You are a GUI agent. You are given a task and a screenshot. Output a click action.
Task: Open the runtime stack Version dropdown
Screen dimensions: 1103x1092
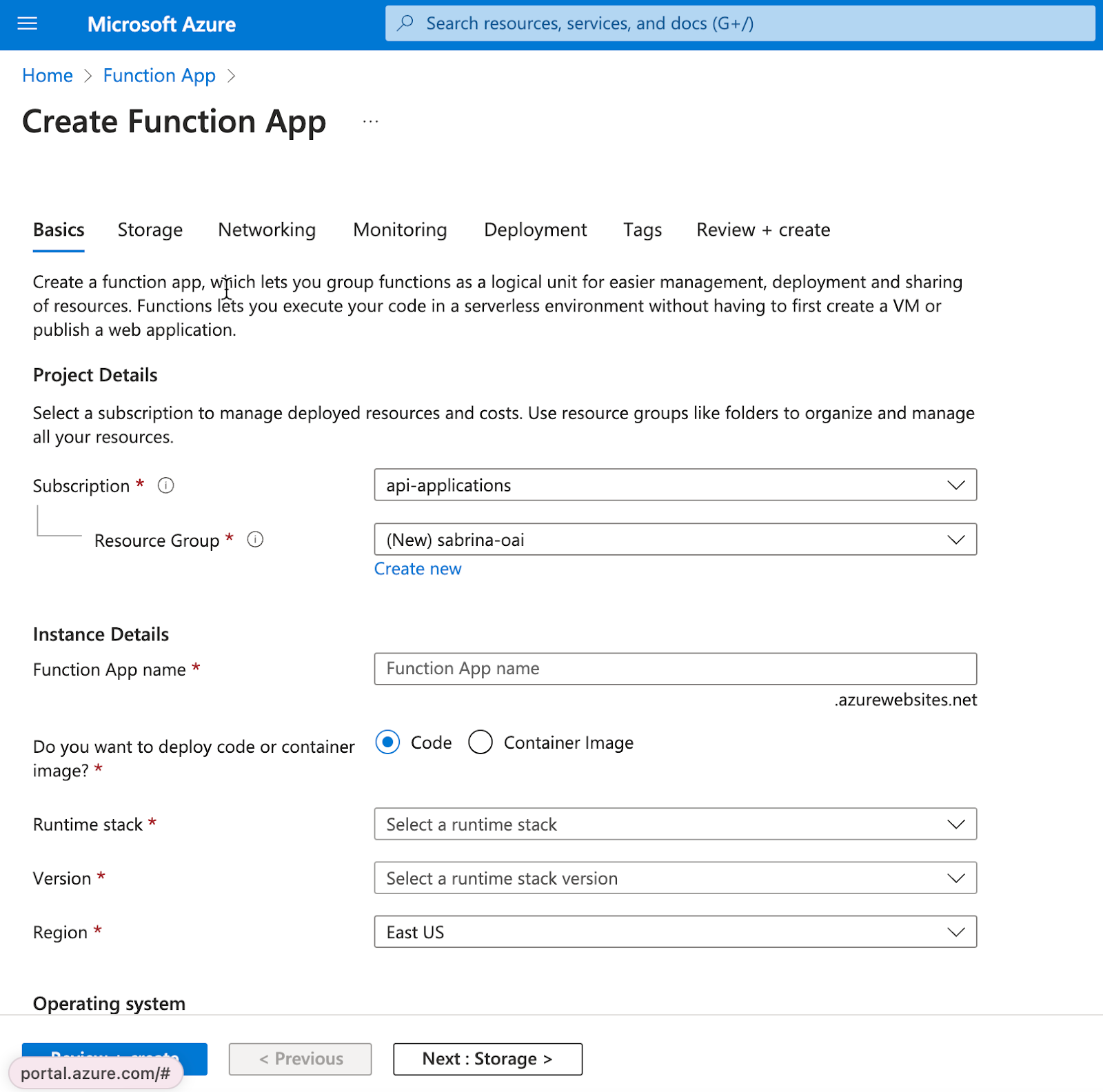675,878
